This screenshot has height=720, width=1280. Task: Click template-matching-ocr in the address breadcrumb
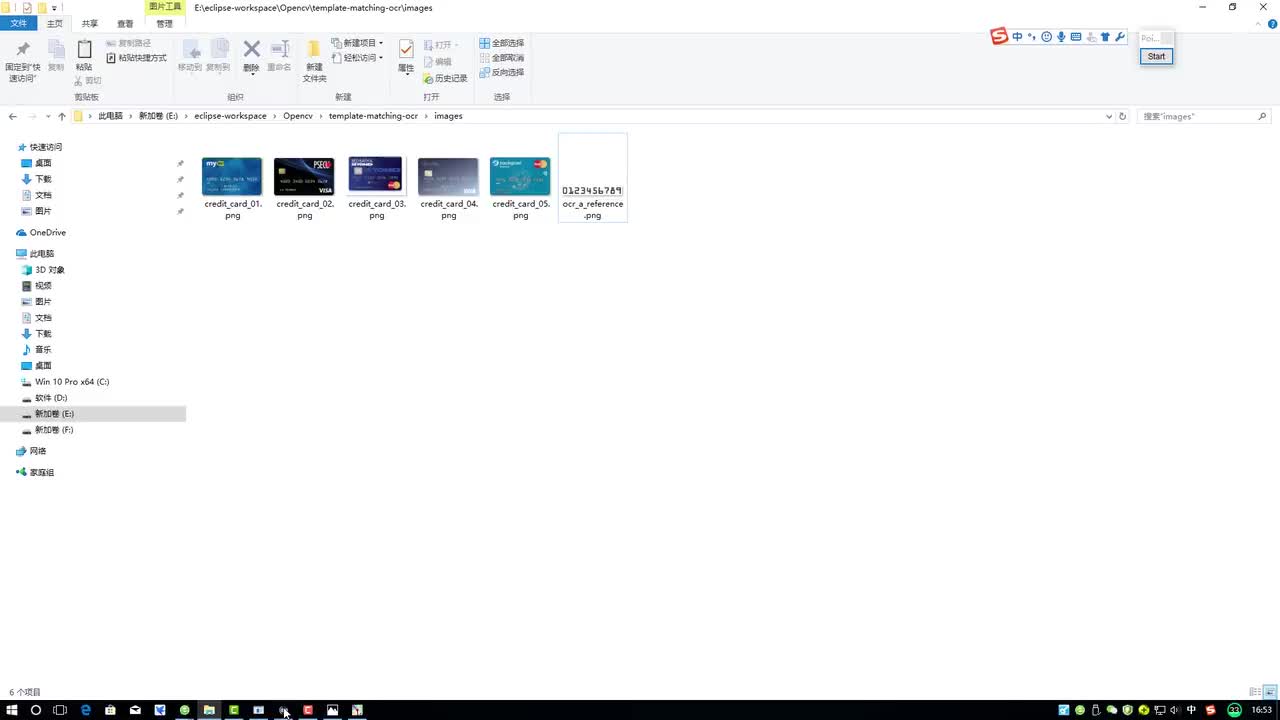click(373, 116)
